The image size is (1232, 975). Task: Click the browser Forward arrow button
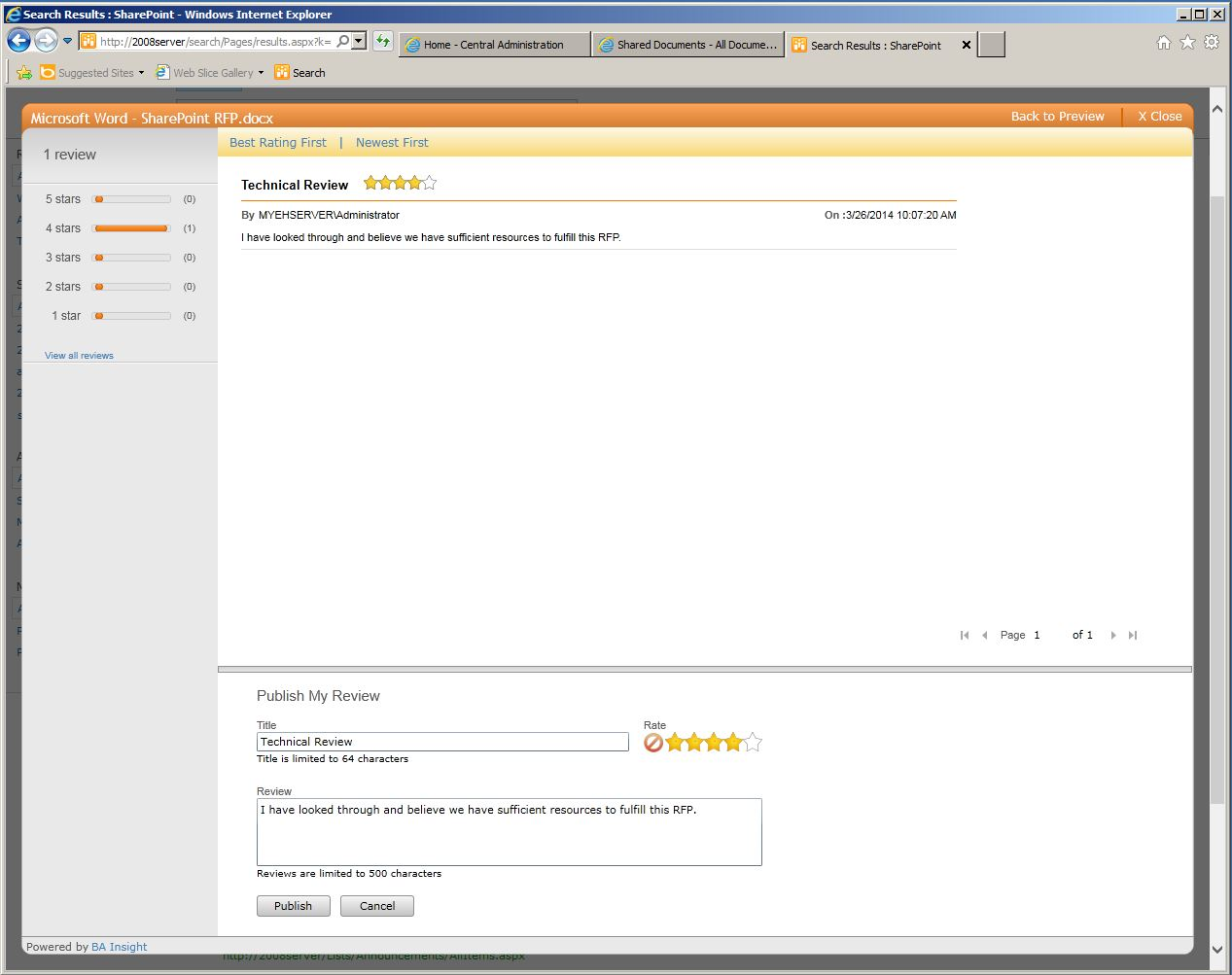coord(46,41)
